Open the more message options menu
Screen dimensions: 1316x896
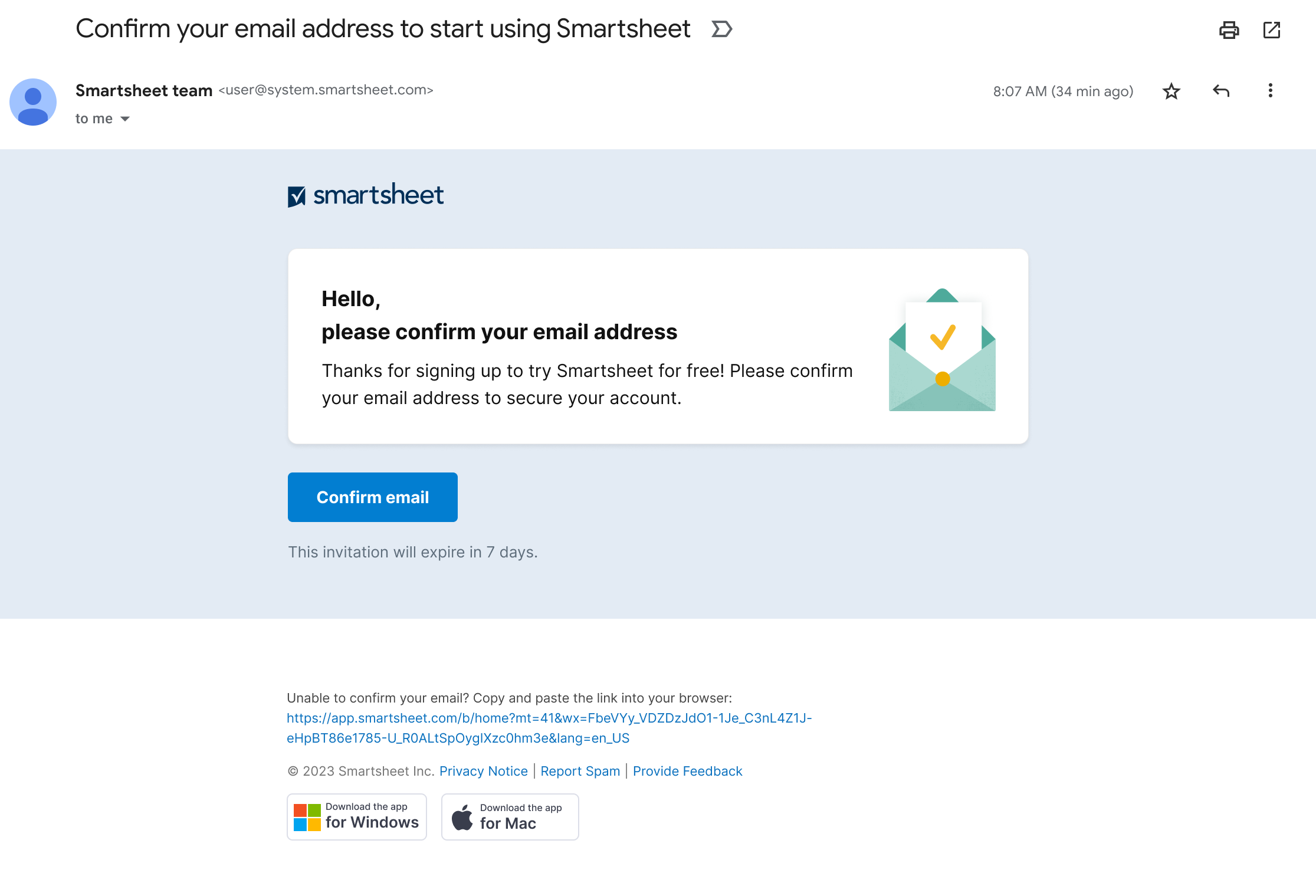tap(1270, 91)
